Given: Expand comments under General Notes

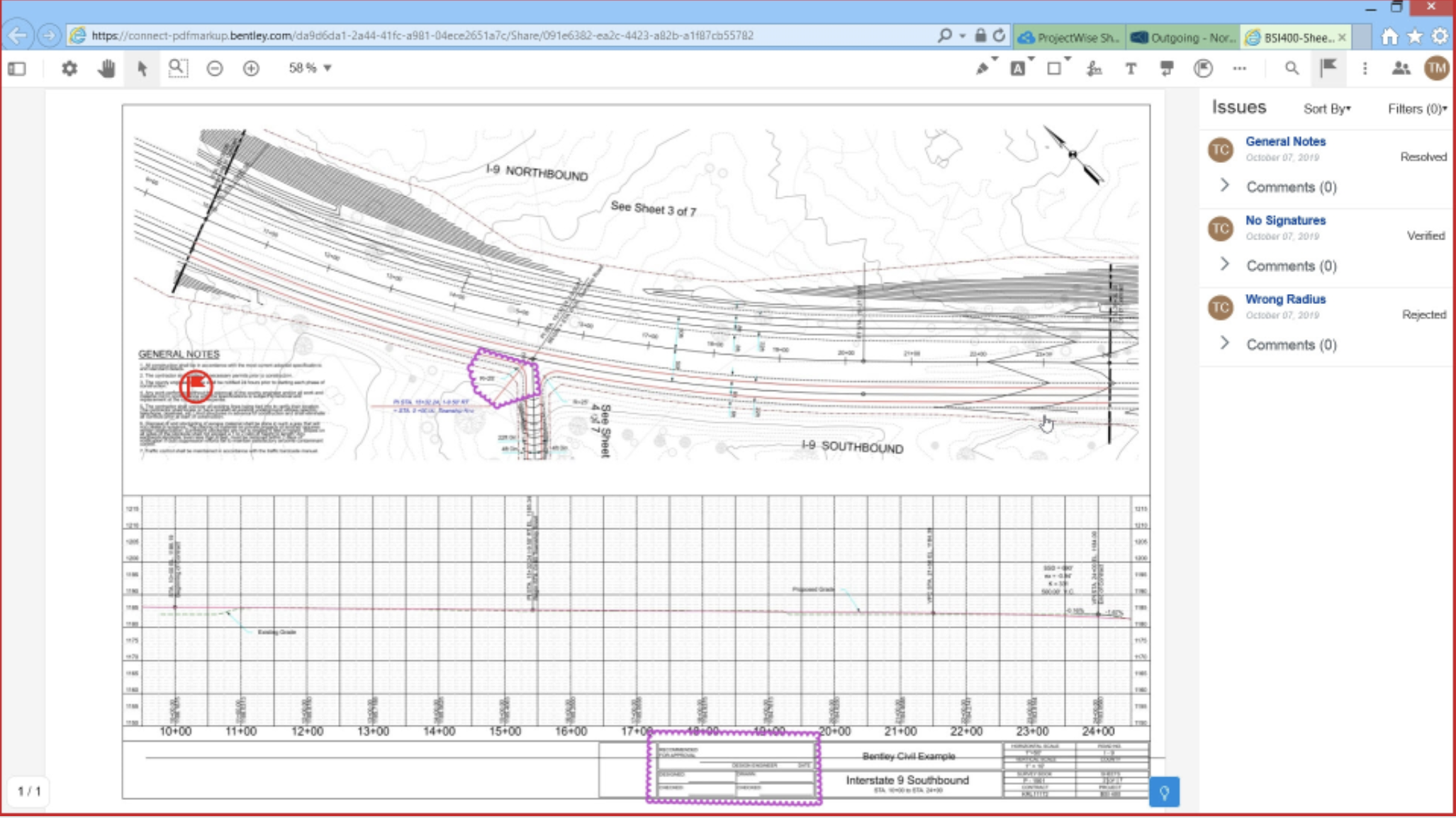Looking at the screenshot, I should point(1224,186).
